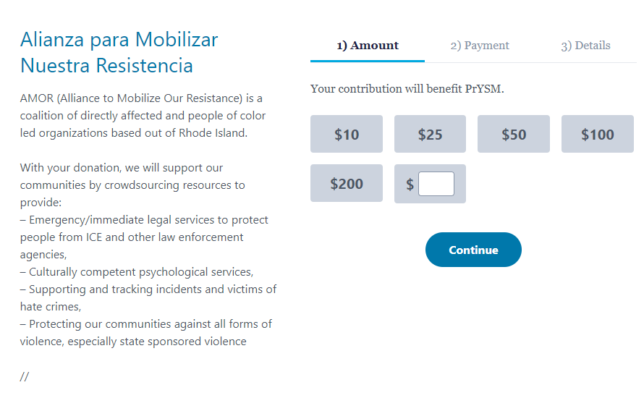The image size is (644, 398).
Task: Select the $10 donation amount
Action: [346, 134]
